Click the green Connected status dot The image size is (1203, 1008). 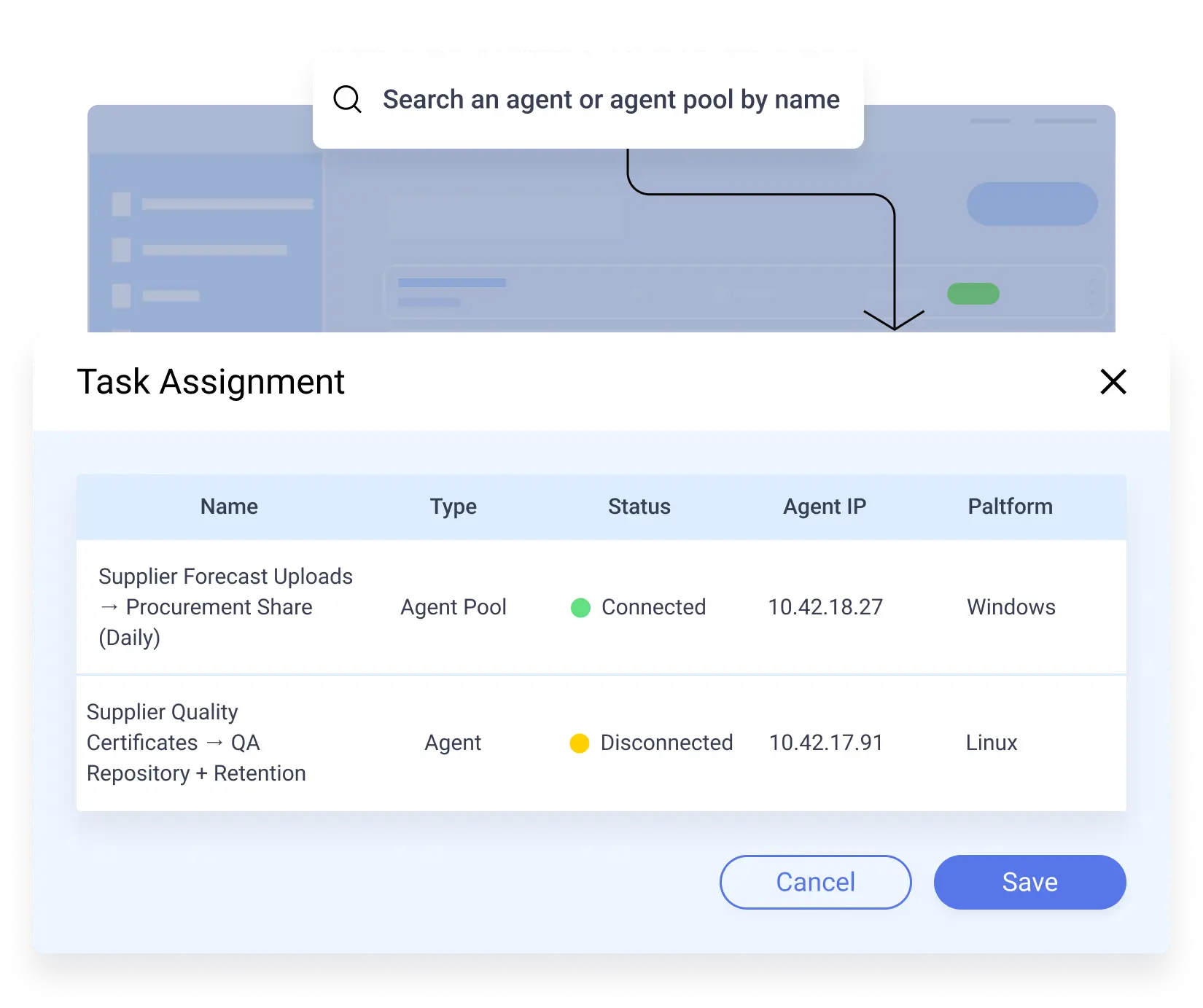tap(580, 607)
